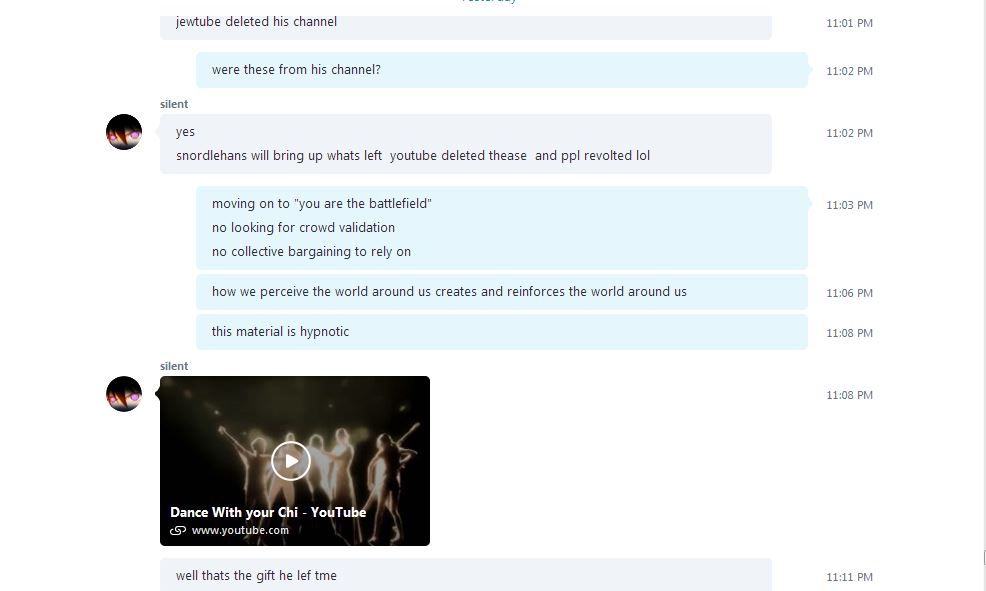
Task: Click the 'silent' name above the video
Action: coord(174,366)
